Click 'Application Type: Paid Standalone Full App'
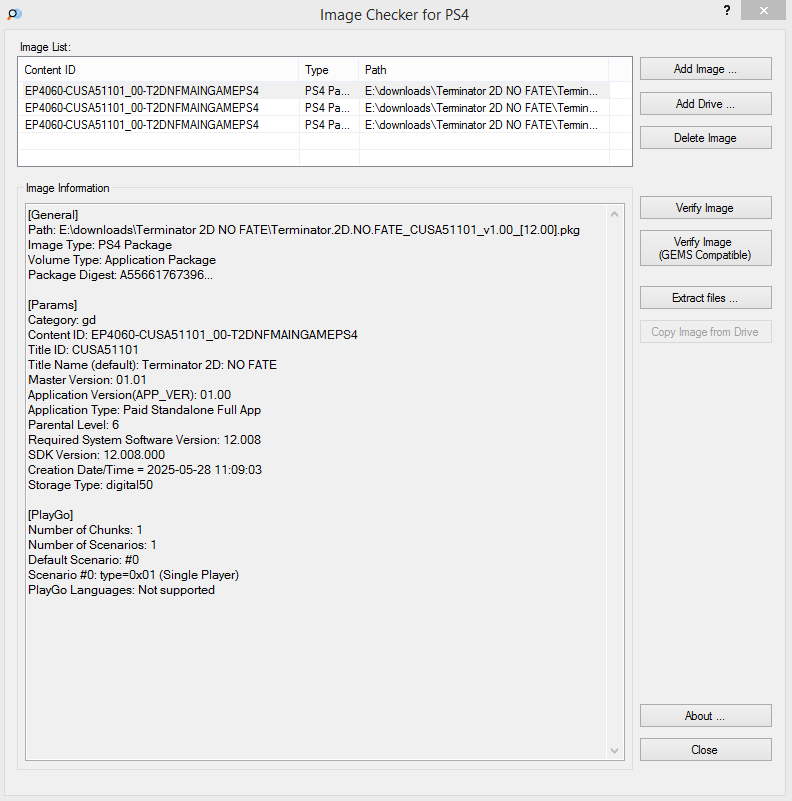This screenshot has height=801, width=792. [x=144, y=410]
